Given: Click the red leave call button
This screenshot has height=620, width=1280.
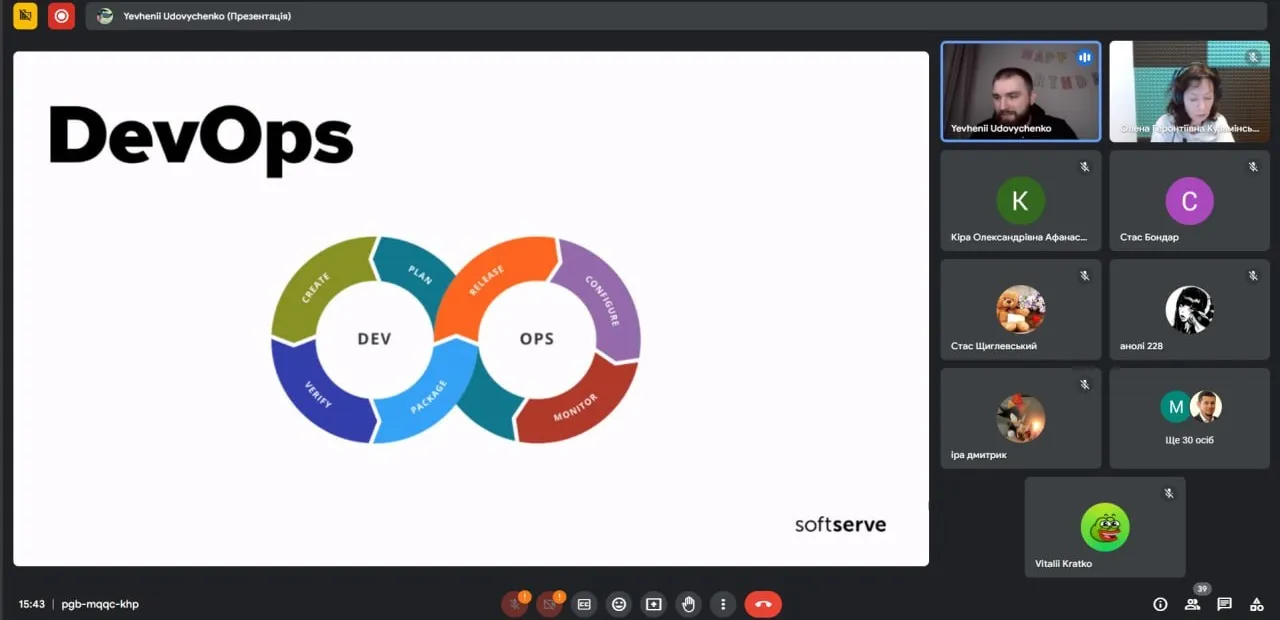Looking at the screenshot, I should 763,604.
